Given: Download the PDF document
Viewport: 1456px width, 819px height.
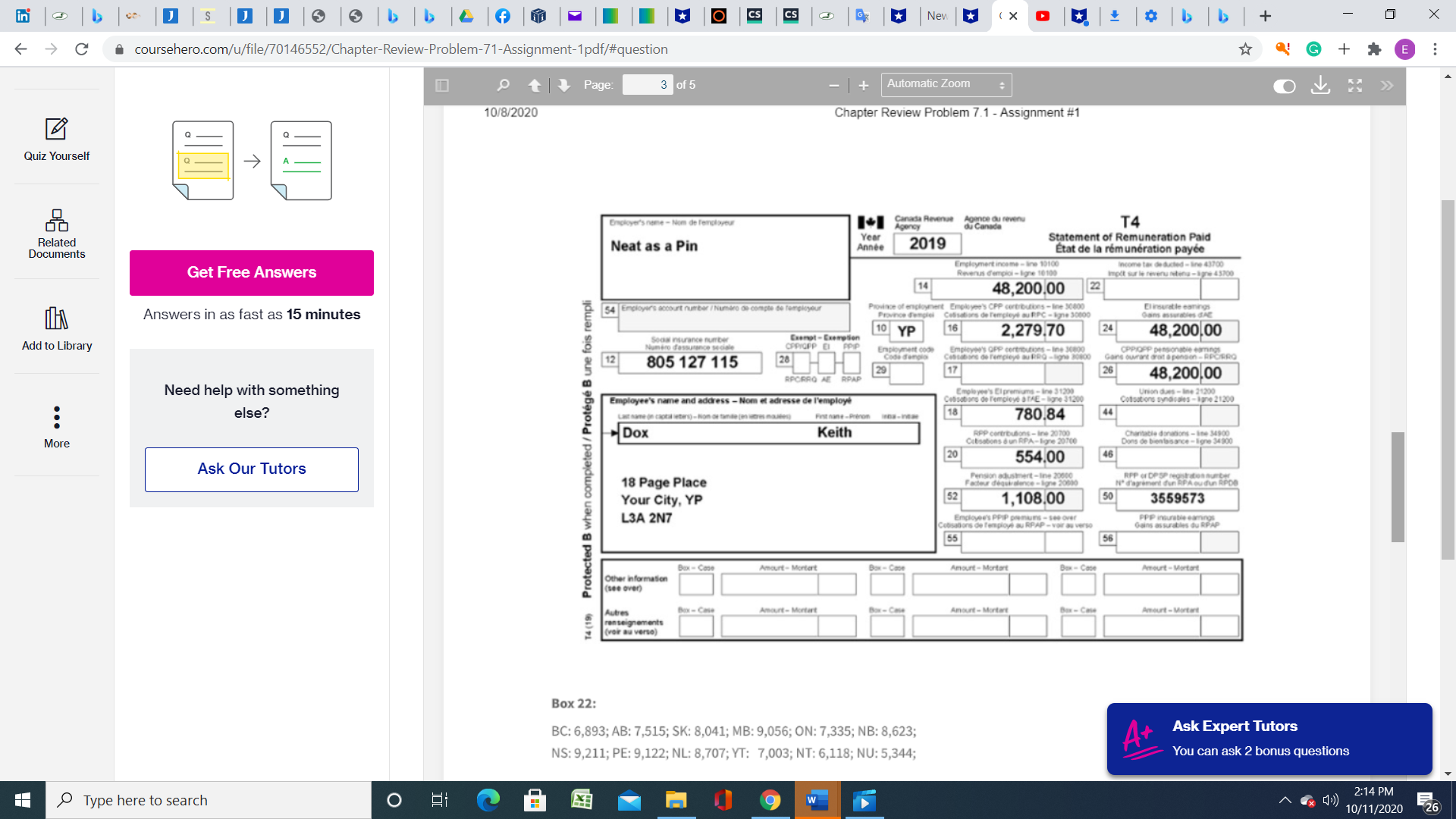Looking at the screenshot, I should (1320, 86).
